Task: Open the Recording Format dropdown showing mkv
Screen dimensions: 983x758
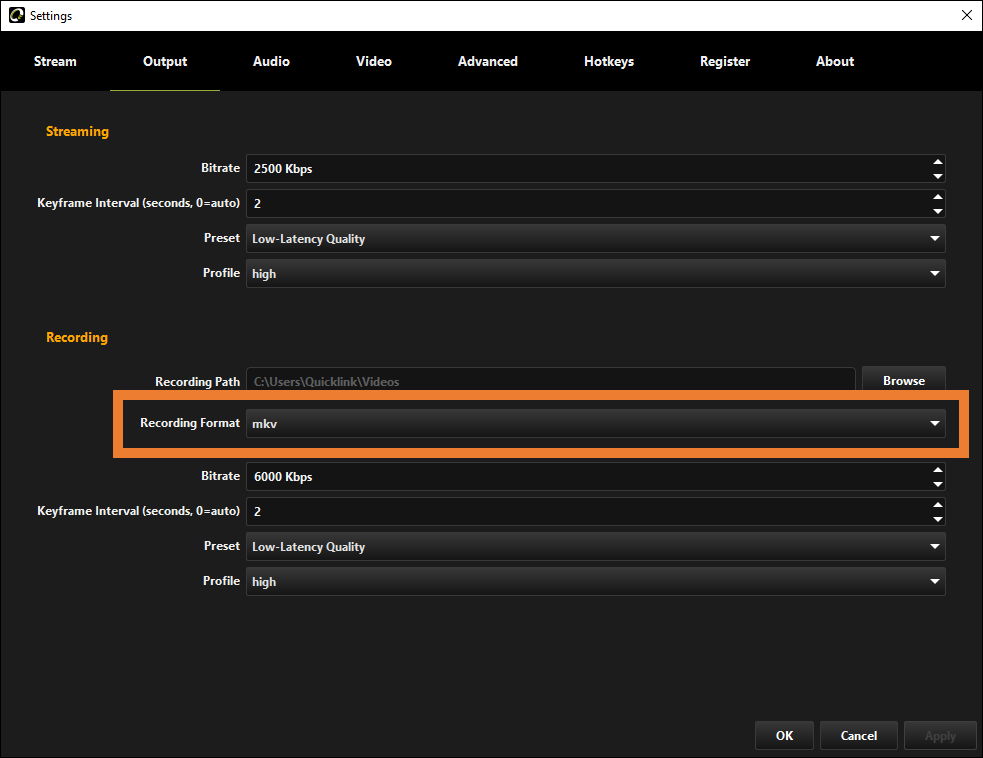Action: [x=596, y=424]
